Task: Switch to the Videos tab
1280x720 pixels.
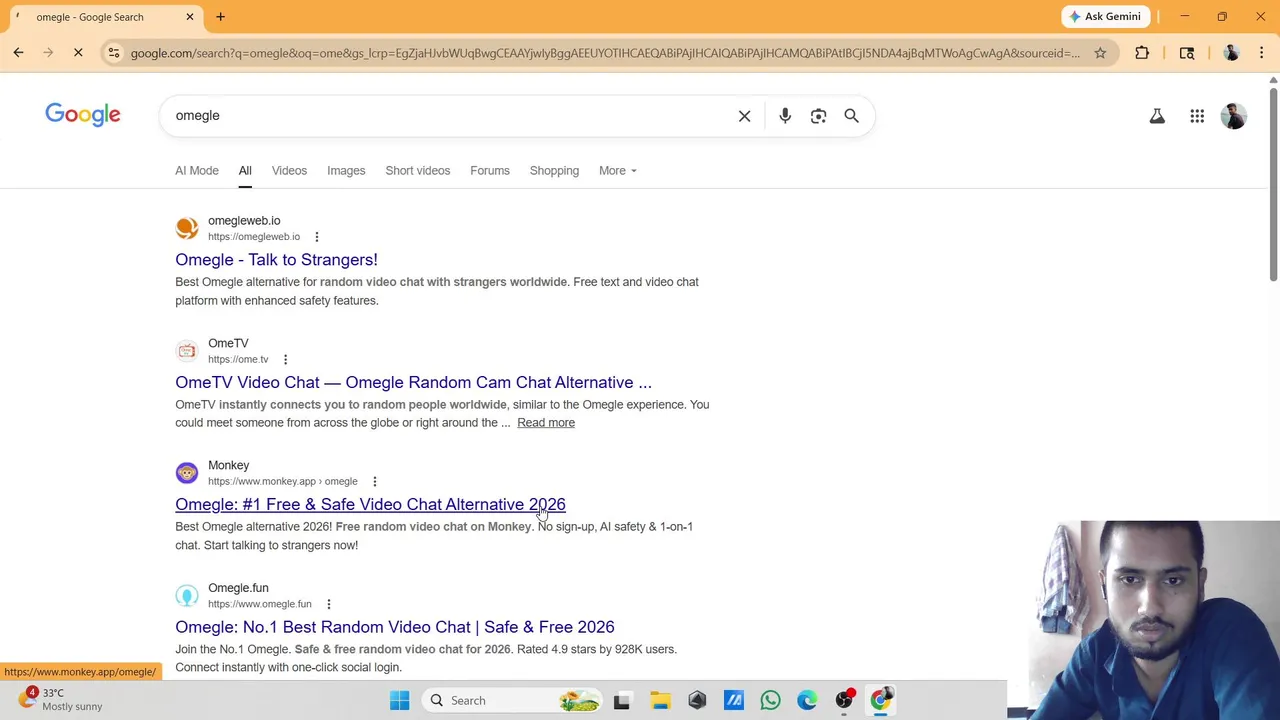Action: coord(289,170)
